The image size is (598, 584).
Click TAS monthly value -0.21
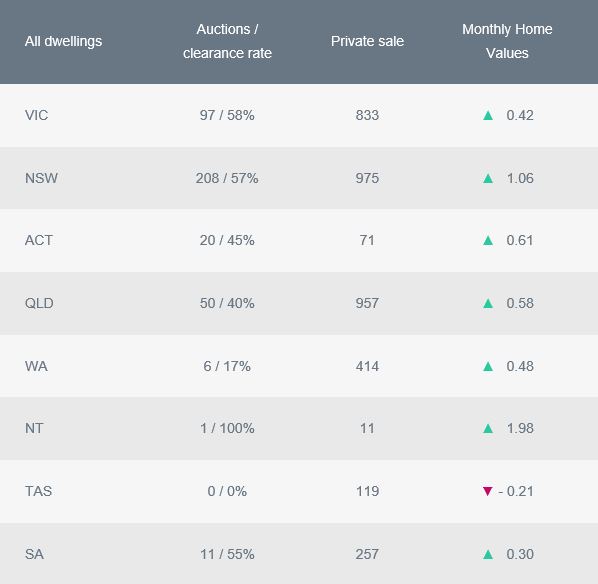[516, 491]
